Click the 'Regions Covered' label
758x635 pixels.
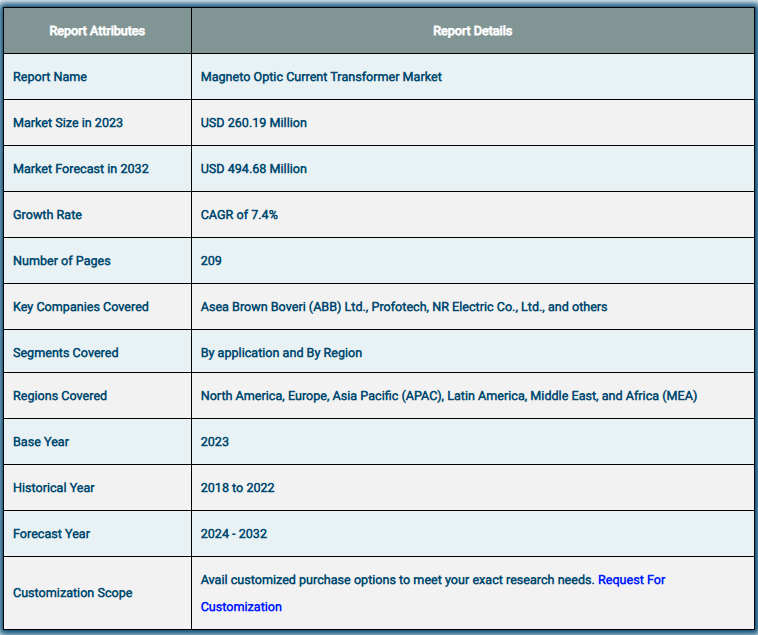60,396
